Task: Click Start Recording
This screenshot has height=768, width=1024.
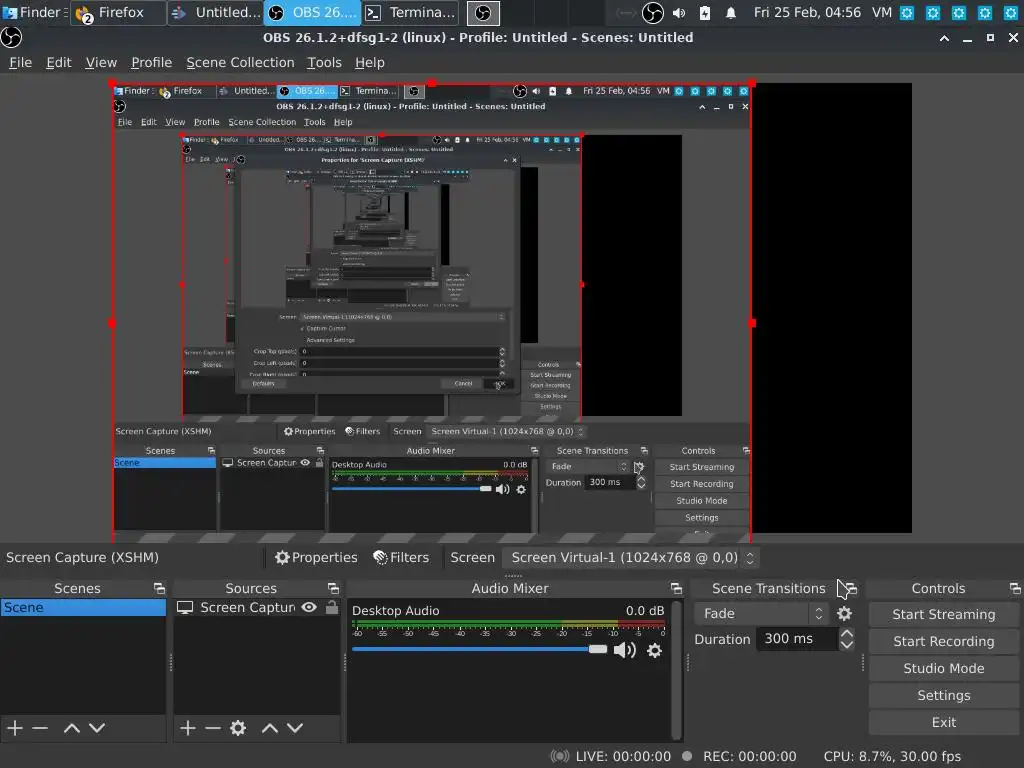Action: 944,641
